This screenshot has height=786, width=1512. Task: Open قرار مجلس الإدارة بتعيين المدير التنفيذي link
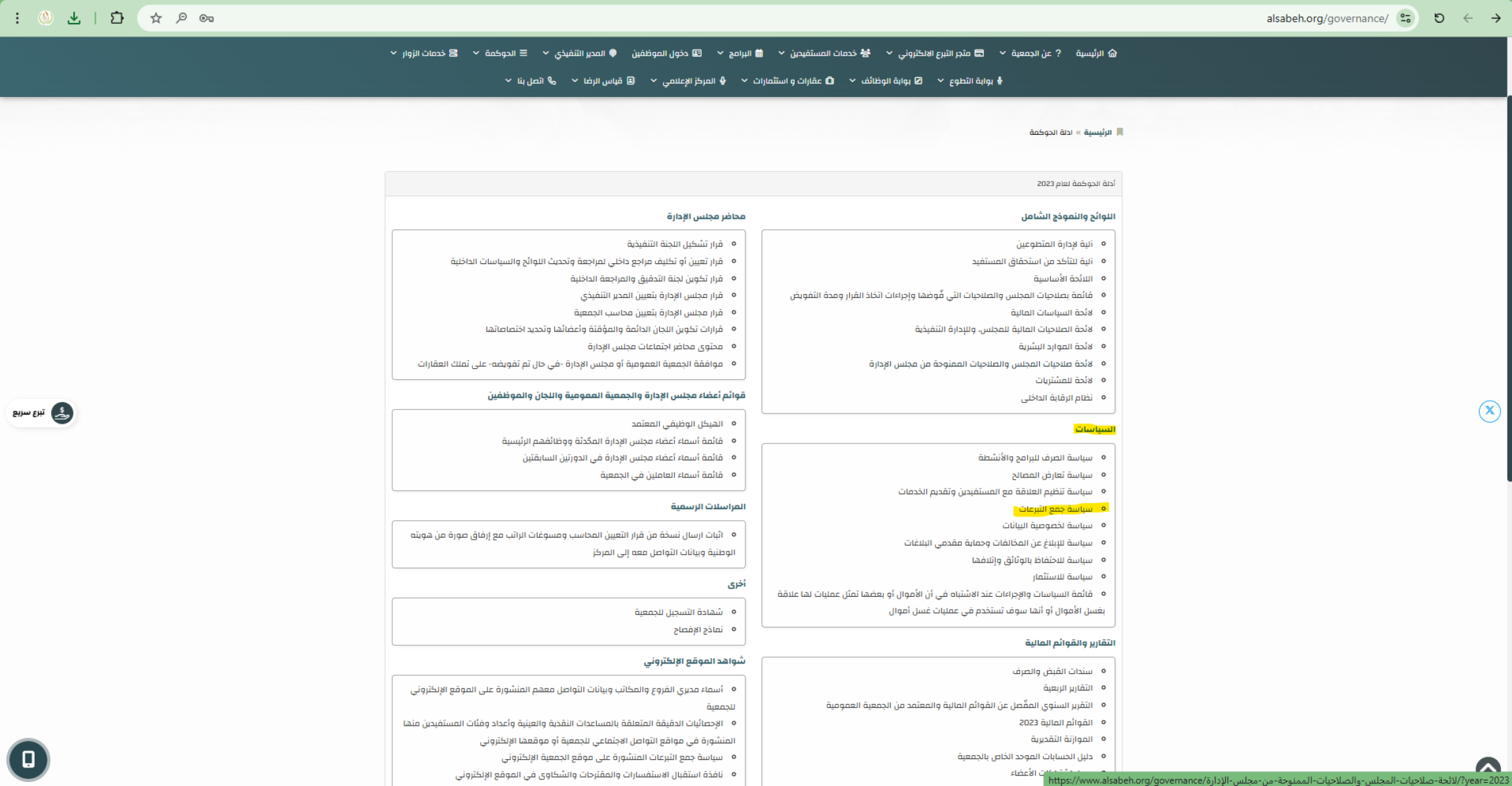tap(652, 295)
